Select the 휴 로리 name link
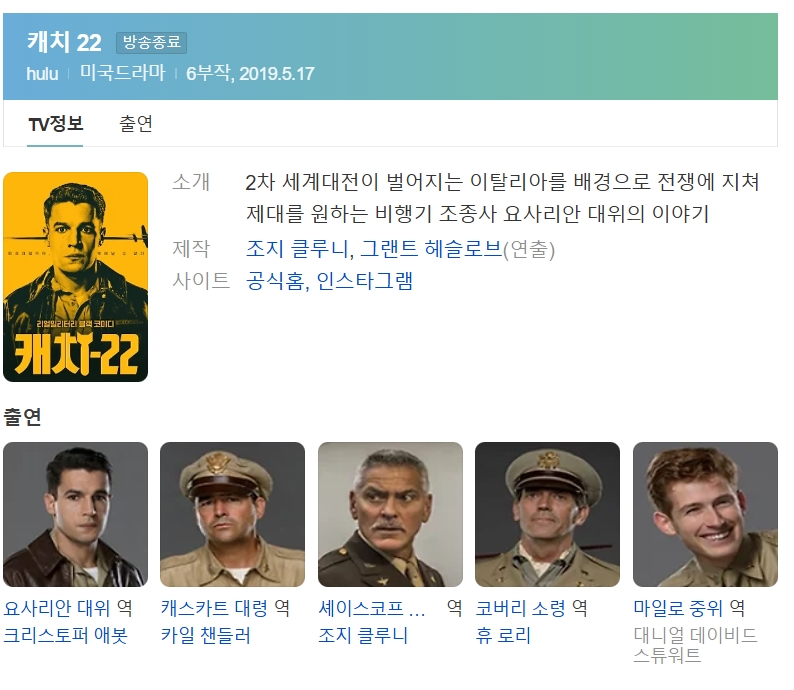Screen dimensions: 794x690 tap(503, 635)
